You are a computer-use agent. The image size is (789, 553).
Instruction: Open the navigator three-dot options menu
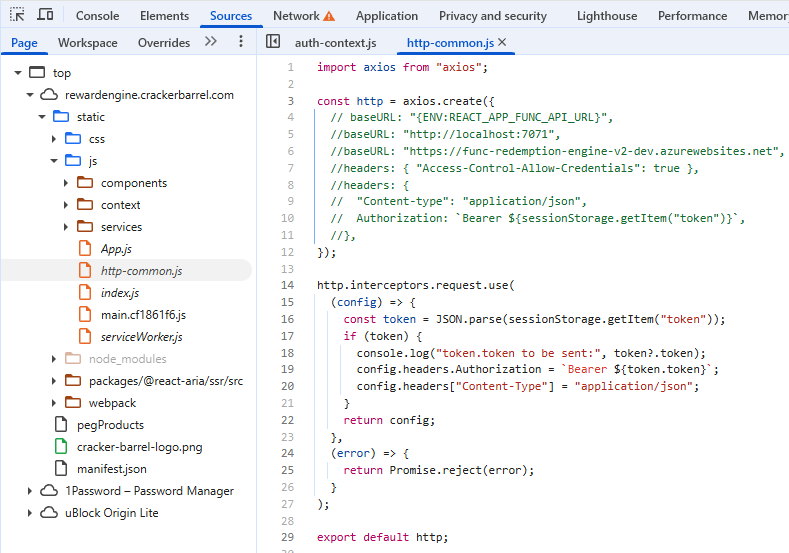[x=240, y=42]
